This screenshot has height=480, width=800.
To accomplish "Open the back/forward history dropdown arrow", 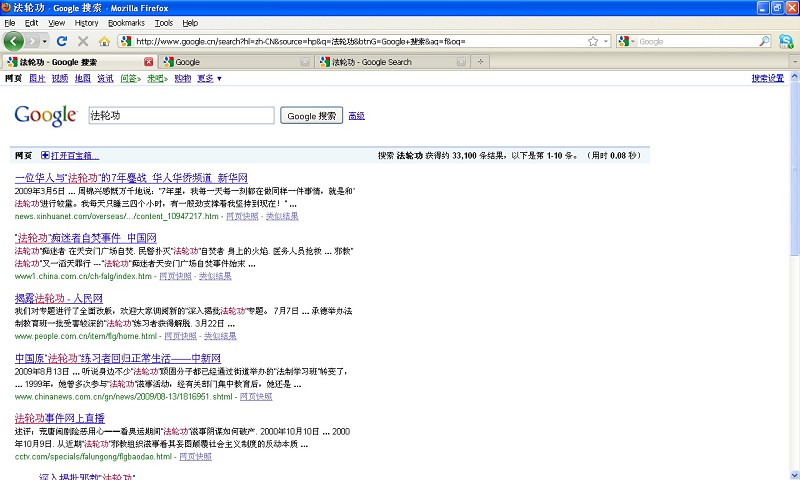I will [x=41, y=41].
